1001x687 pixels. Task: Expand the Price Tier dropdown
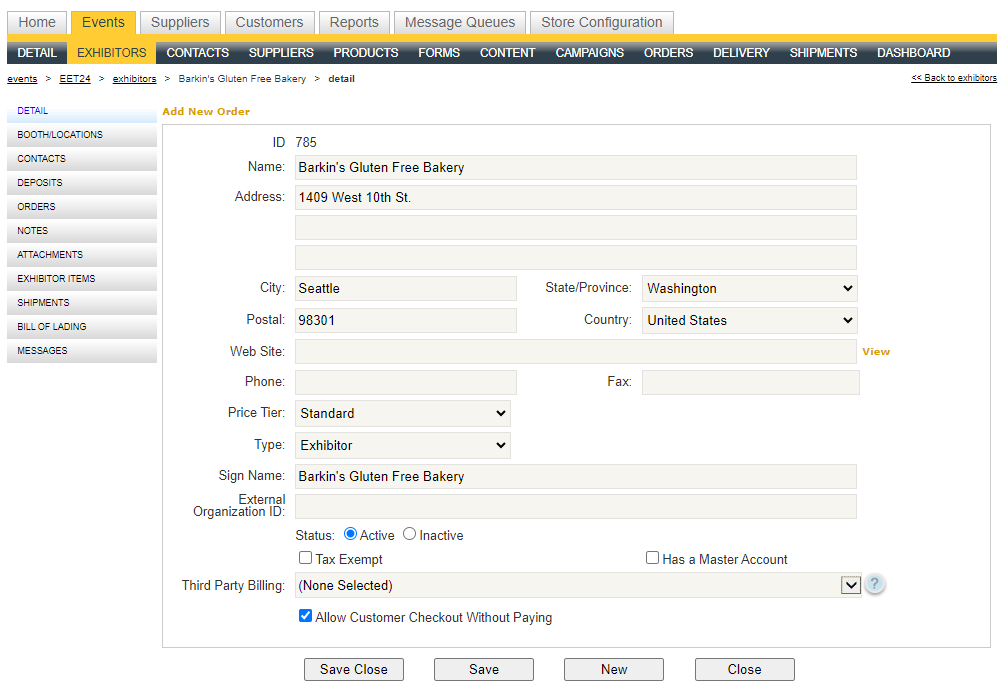click(402, 413)
